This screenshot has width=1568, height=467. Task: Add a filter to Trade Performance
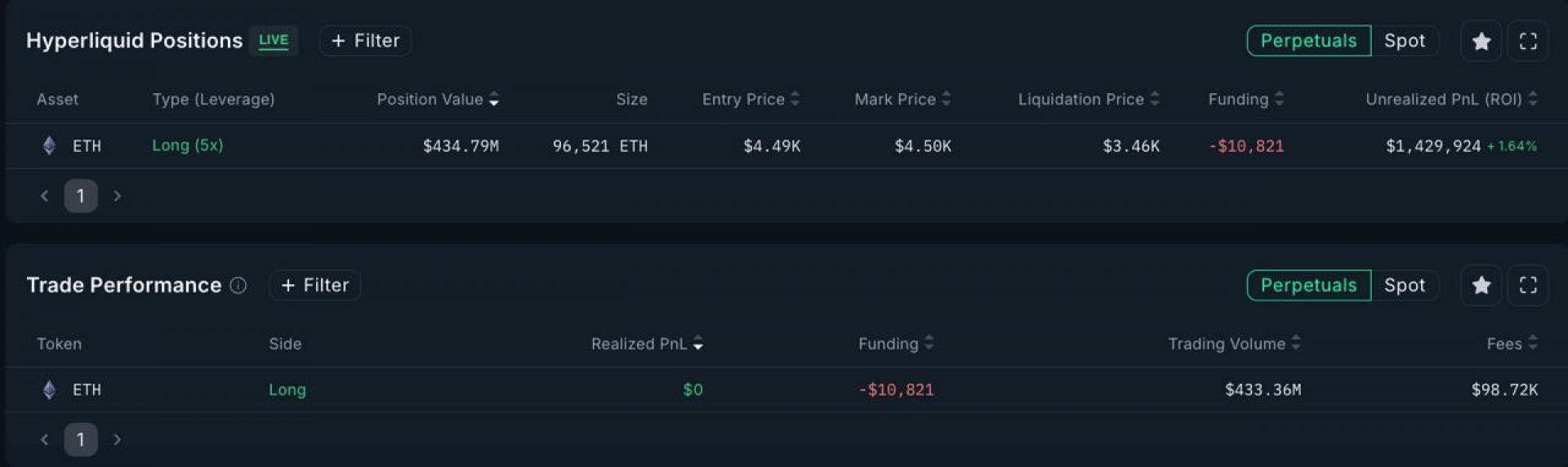click(314, 285)
